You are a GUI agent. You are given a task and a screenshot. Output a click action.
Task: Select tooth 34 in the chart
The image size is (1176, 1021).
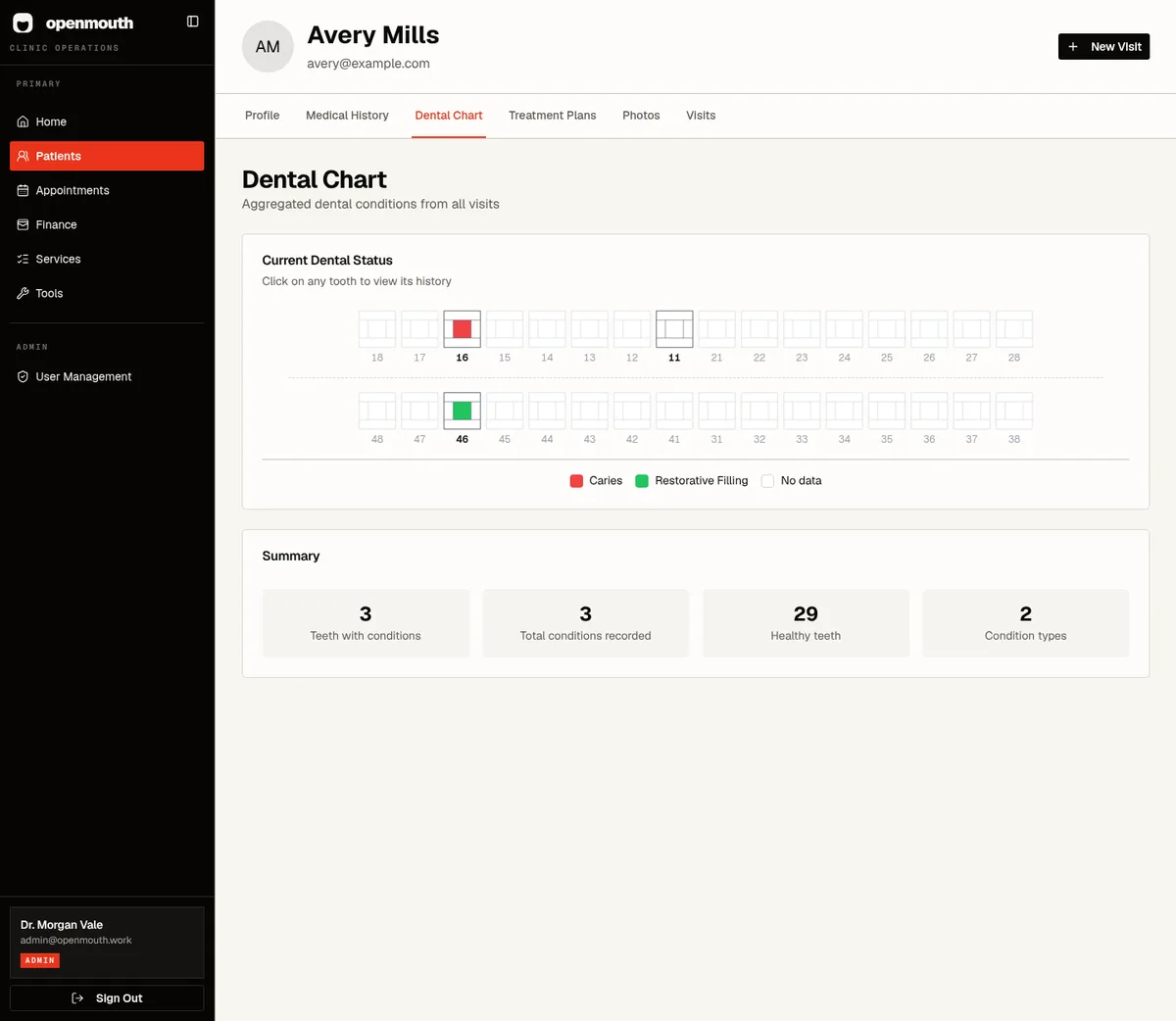[x=844, y=411]
